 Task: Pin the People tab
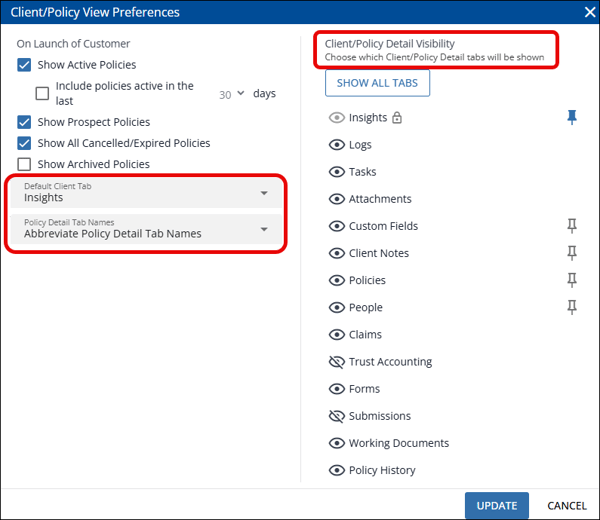pyautogui.click(x=572, y=307)
